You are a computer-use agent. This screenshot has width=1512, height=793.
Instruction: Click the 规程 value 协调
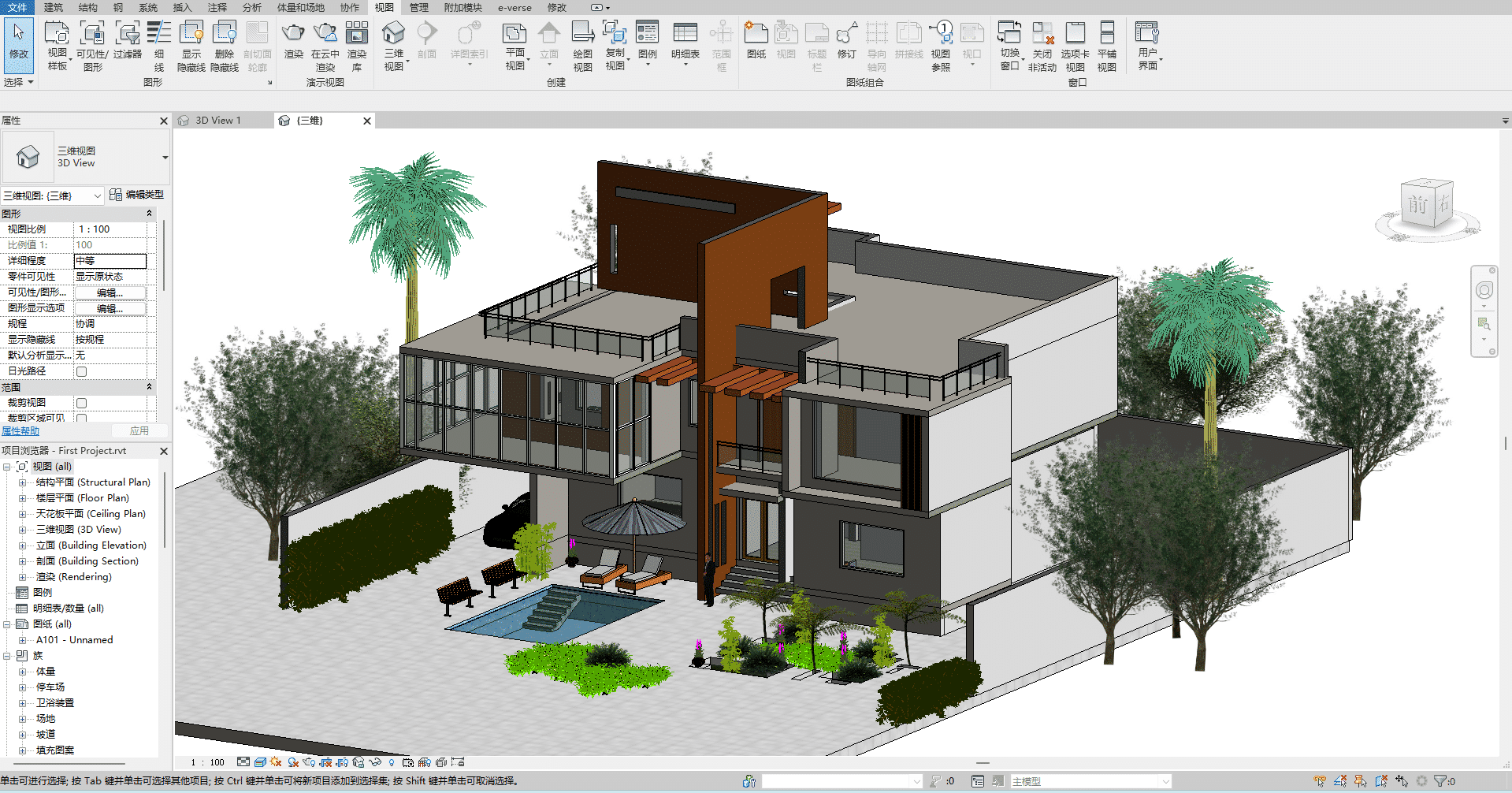pyautogui.click(x=110, y=324)
